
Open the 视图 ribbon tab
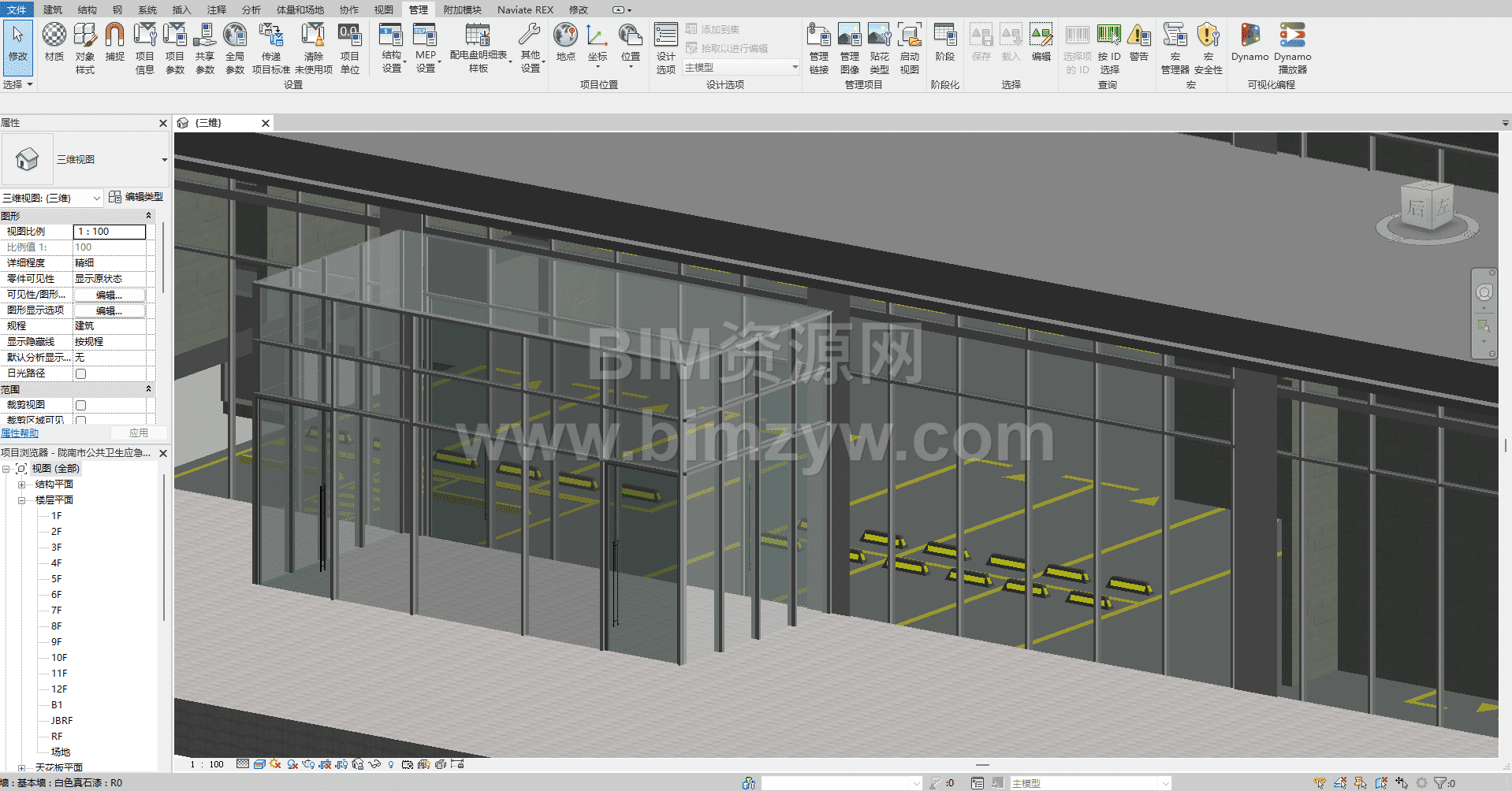384,9
